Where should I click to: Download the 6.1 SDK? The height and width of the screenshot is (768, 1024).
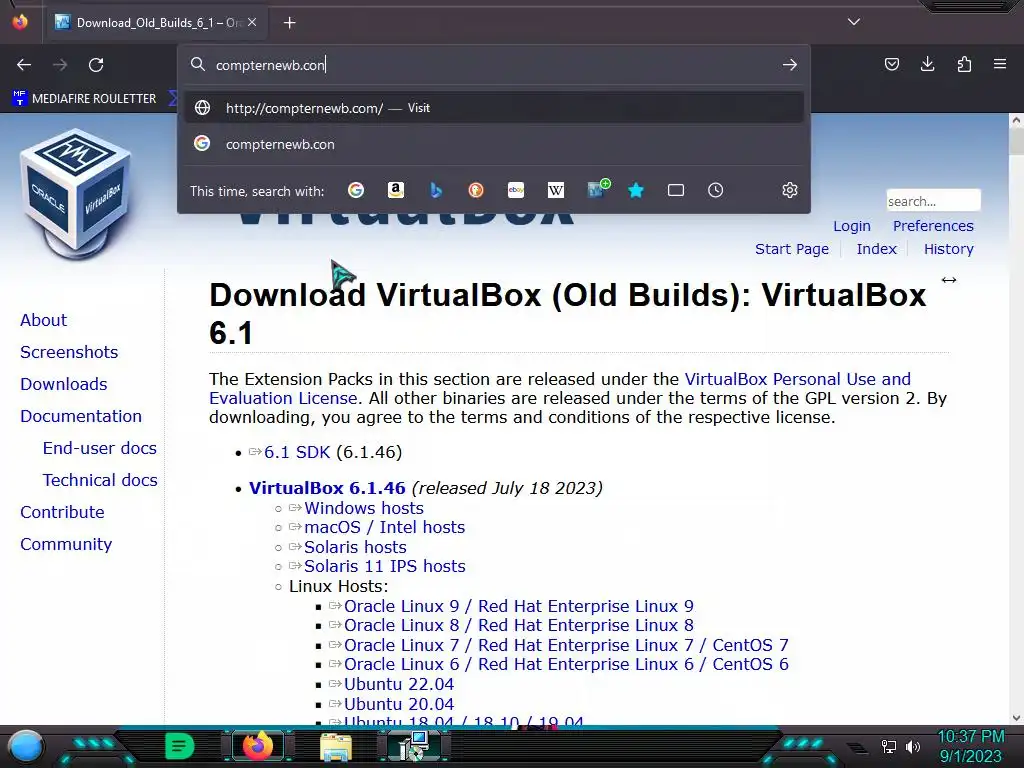[297, 452]
